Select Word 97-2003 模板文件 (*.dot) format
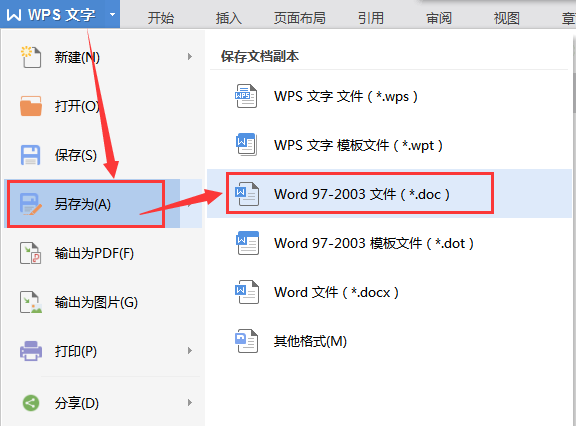 389,243
